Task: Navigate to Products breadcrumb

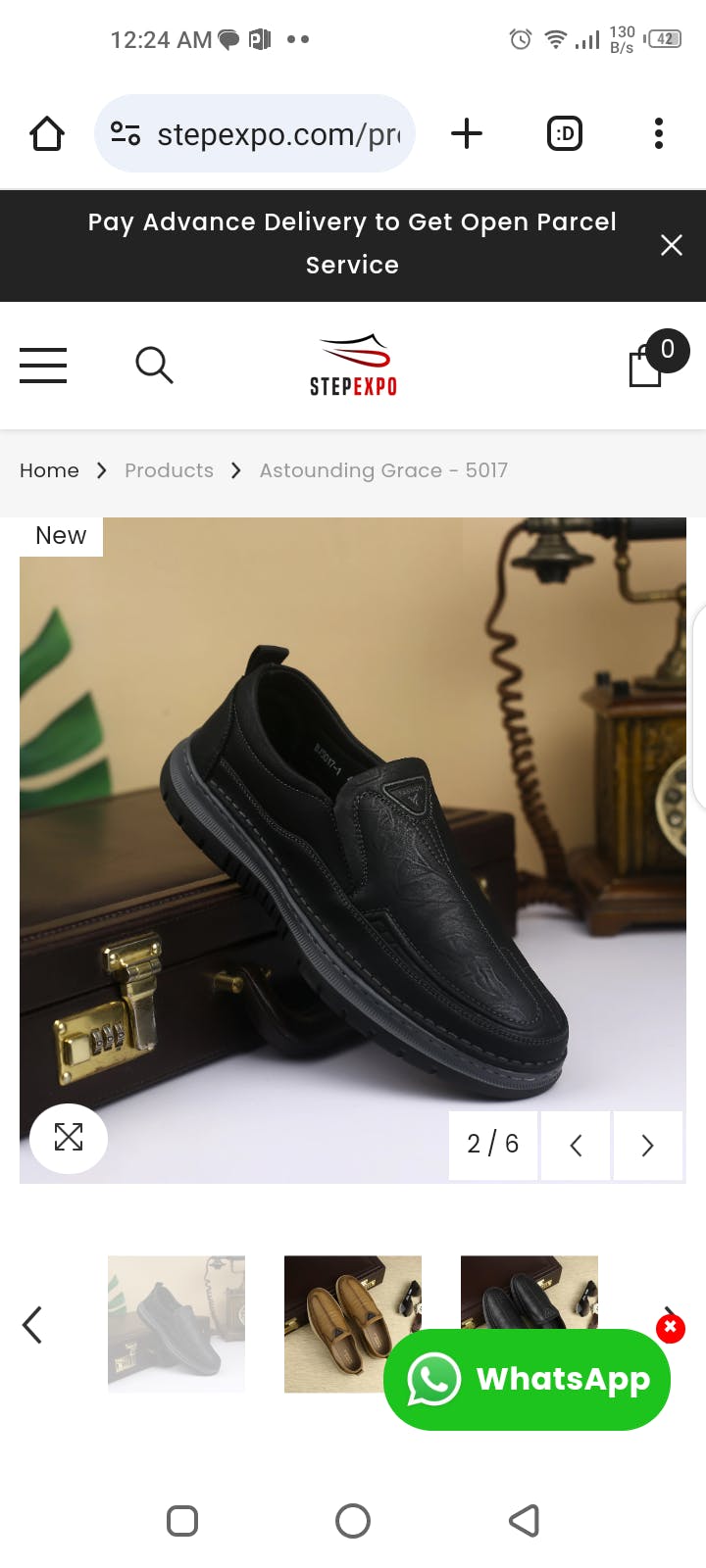Action: (169, 470)
